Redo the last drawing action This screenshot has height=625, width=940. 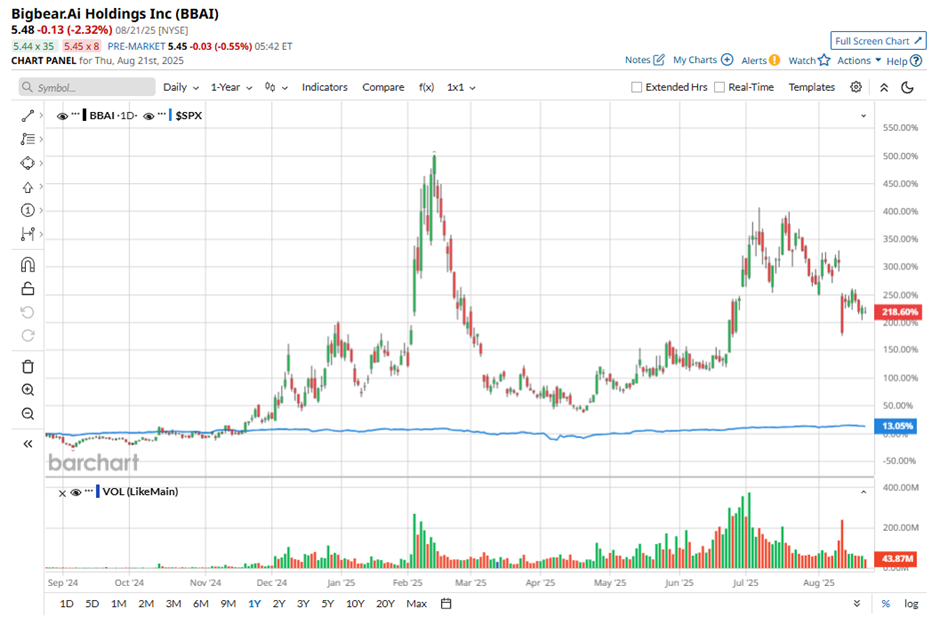[28, 336]
